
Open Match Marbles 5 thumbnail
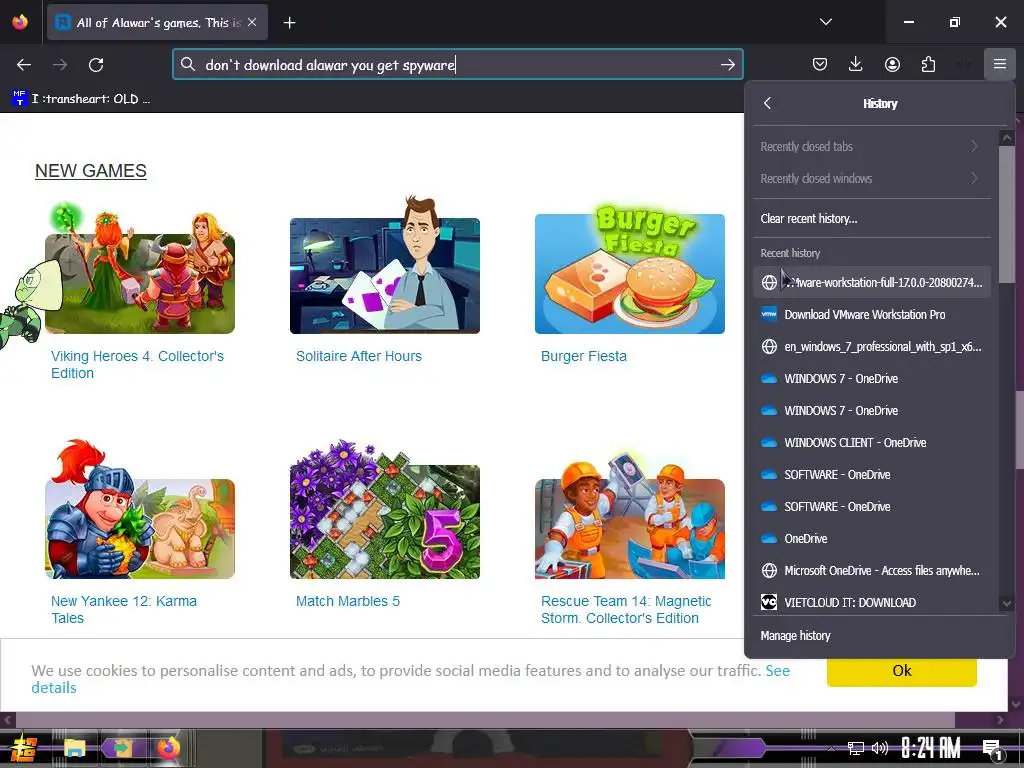(x=385, y=511)
